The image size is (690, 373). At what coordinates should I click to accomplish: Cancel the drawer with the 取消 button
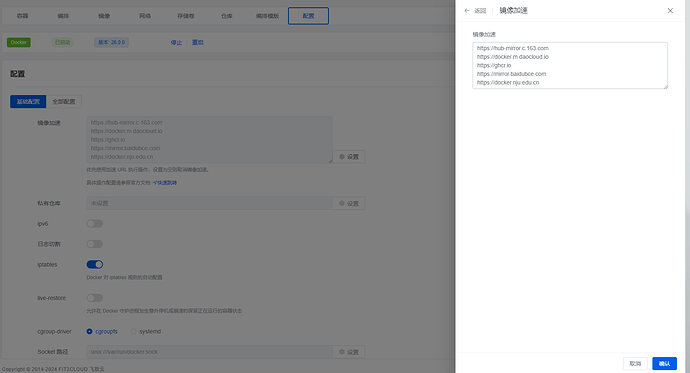[635, 363]
